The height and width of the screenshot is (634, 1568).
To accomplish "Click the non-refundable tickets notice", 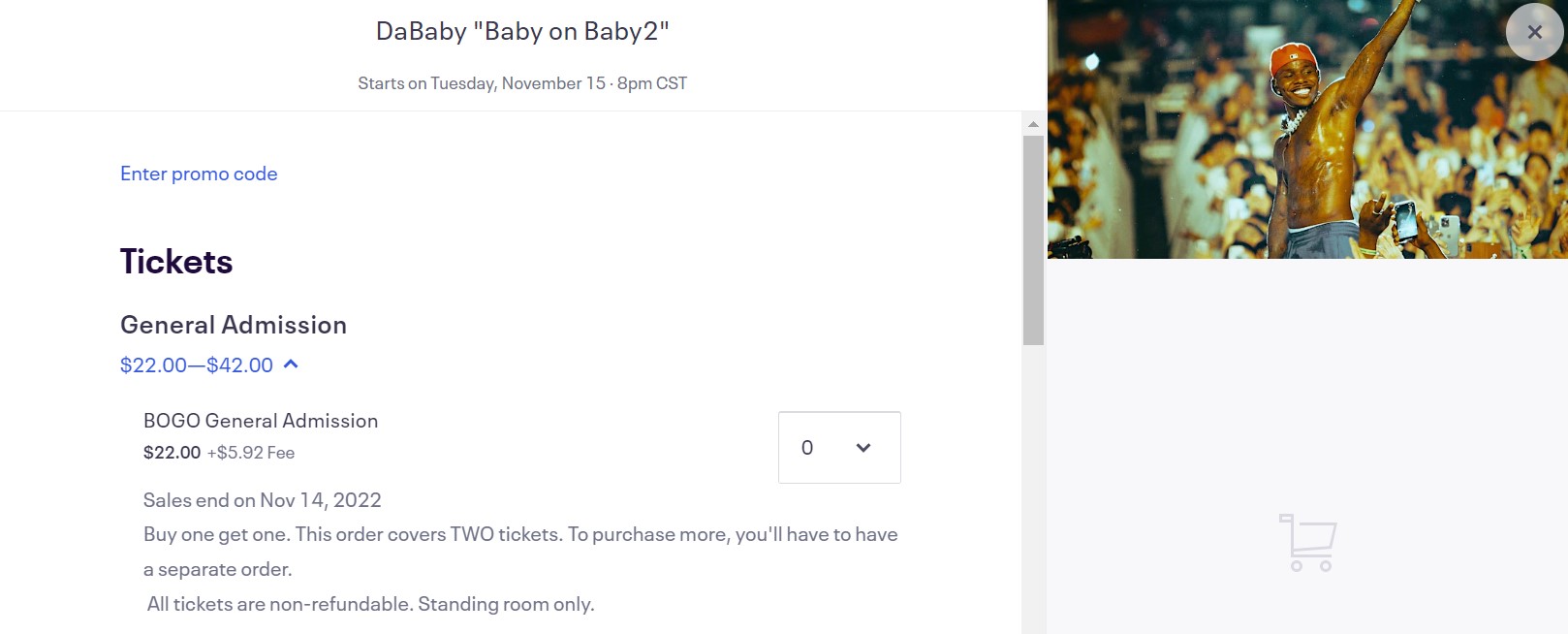I will pyautogui.click(x=368, y=603).
